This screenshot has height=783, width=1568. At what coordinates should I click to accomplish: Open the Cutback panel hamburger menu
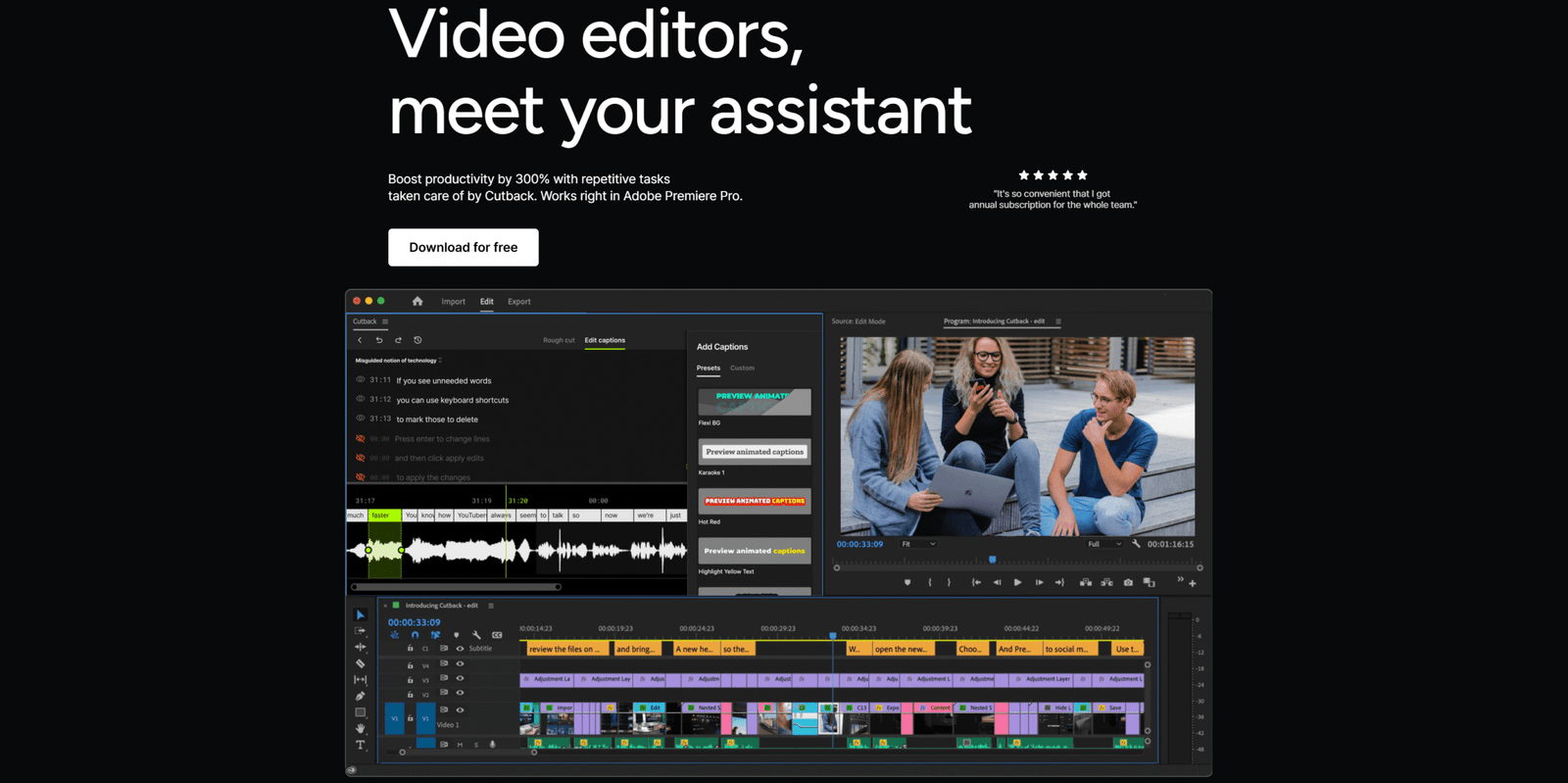tap(385, 321)
